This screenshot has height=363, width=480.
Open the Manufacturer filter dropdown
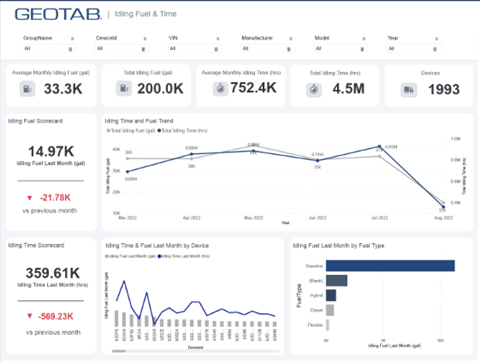(267, 49)
